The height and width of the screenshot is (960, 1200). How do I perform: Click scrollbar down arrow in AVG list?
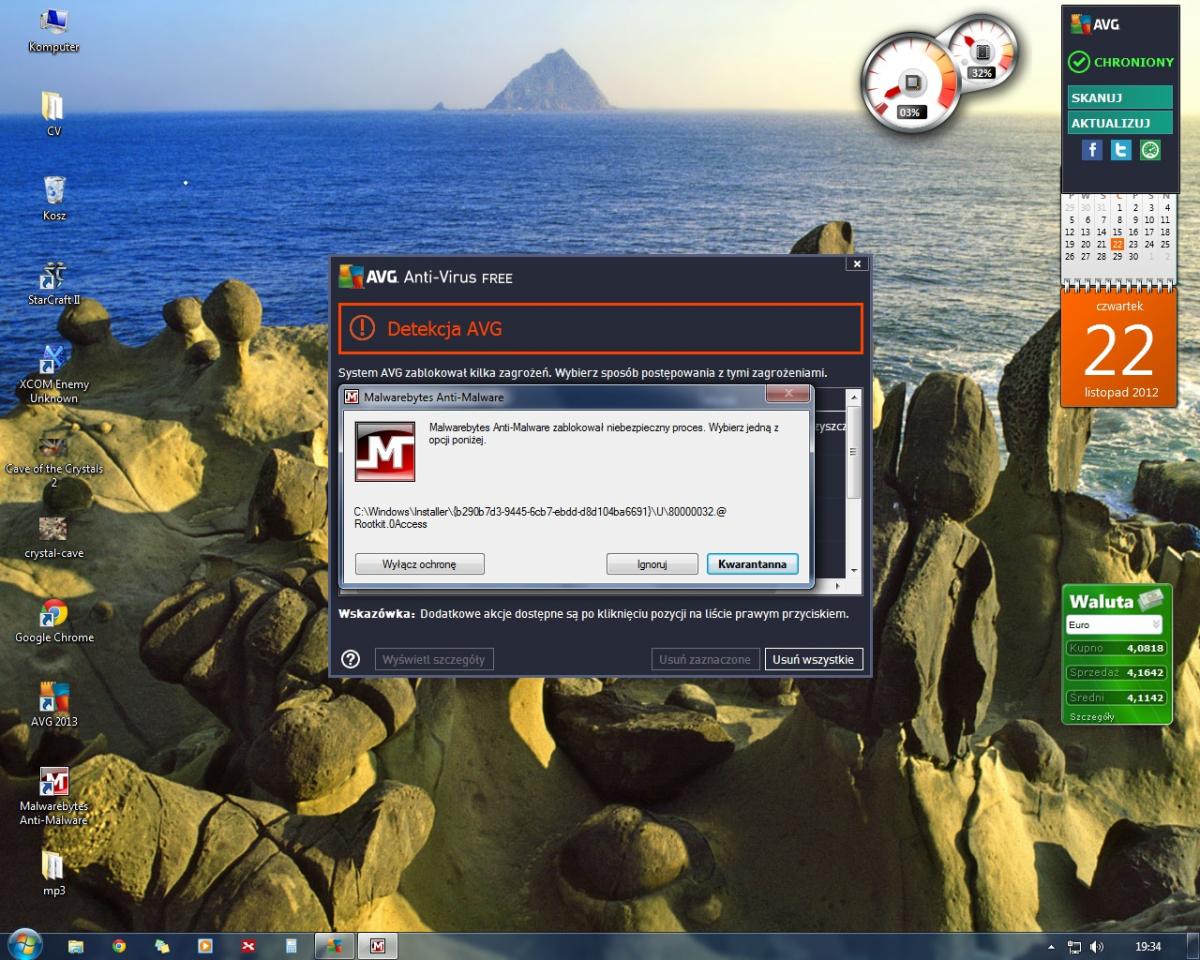pos(853,571)
